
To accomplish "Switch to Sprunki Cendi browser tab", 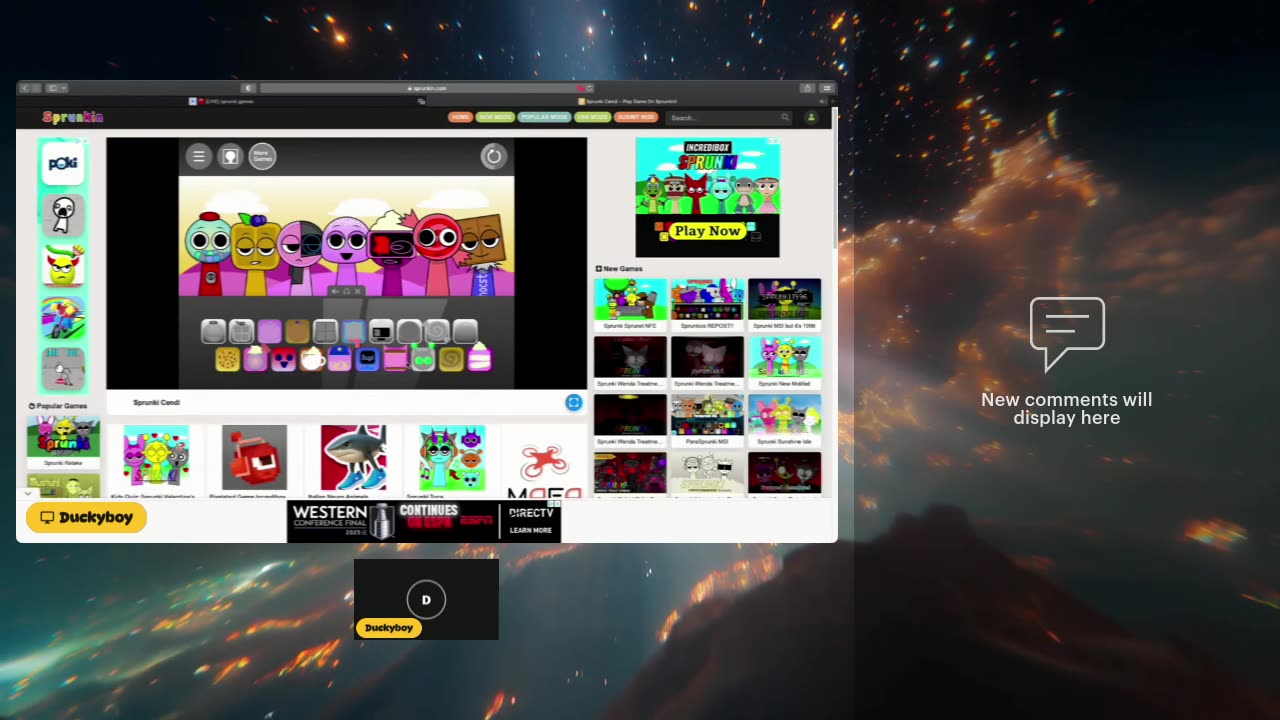I will pos(627,101).
